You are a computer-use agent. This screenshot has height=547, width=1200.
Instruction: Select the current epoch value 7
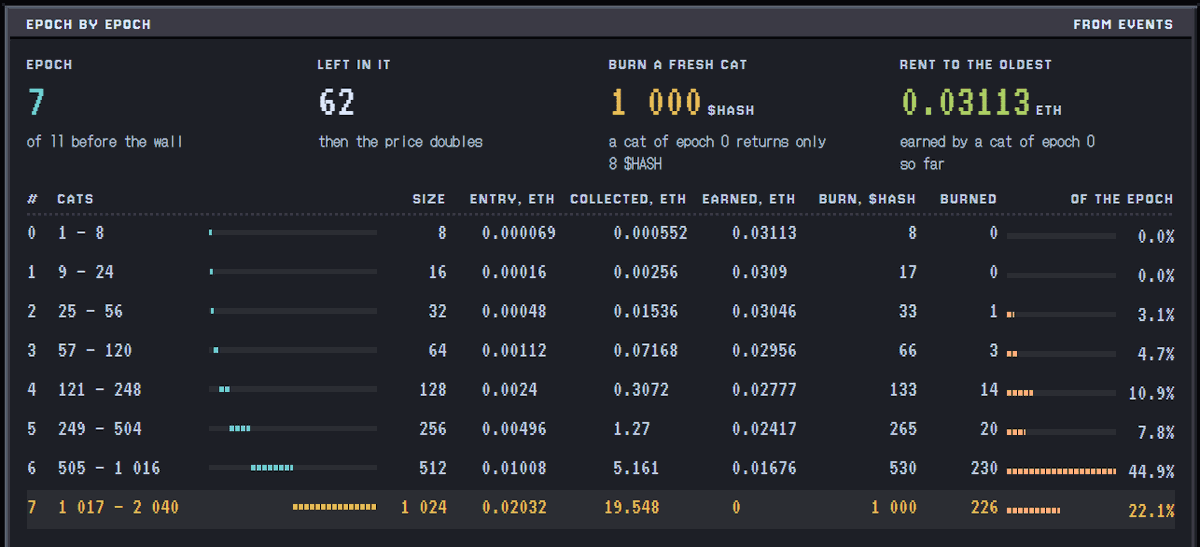click(x=36, y=102)
